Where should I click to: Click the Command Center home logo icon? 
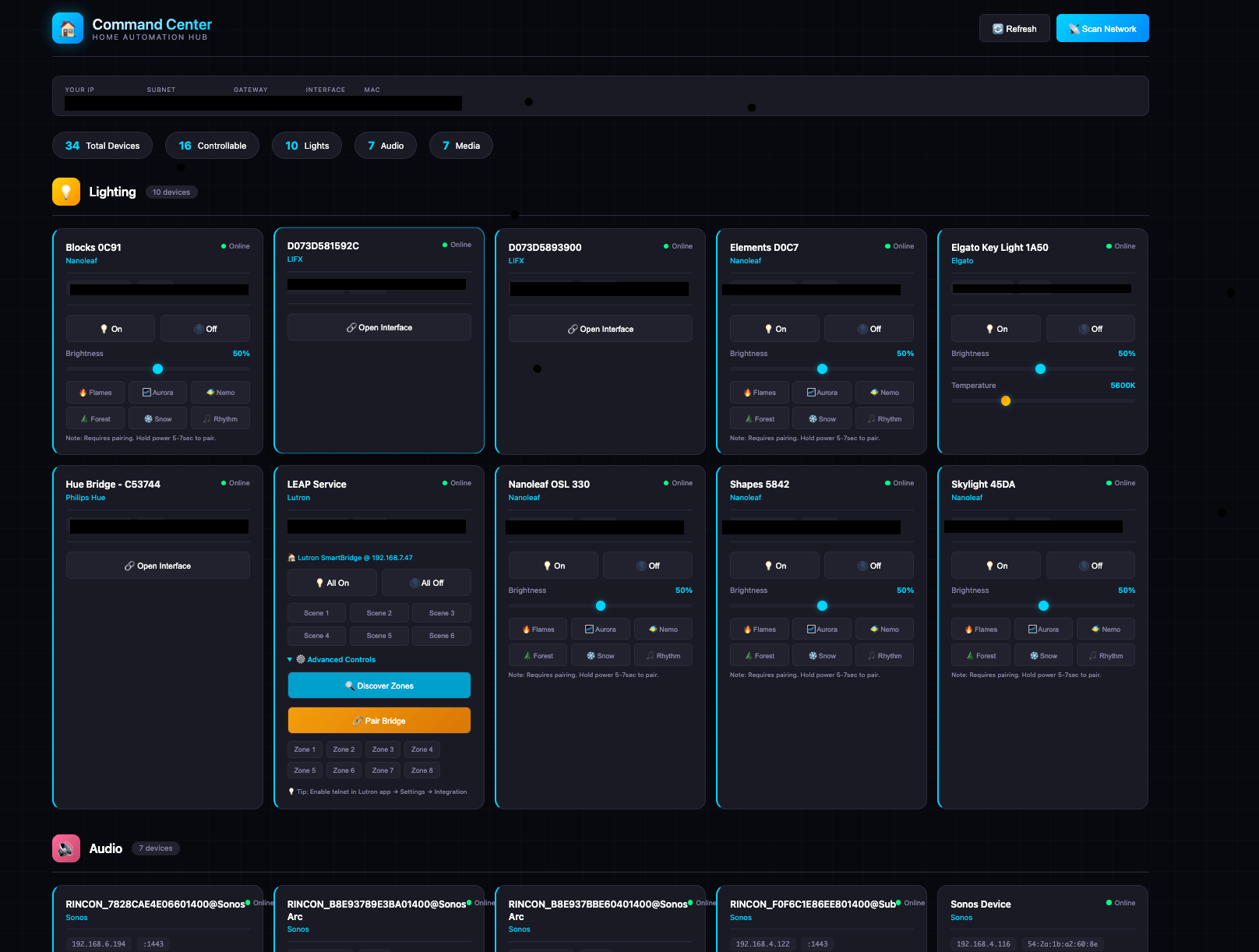68,29
